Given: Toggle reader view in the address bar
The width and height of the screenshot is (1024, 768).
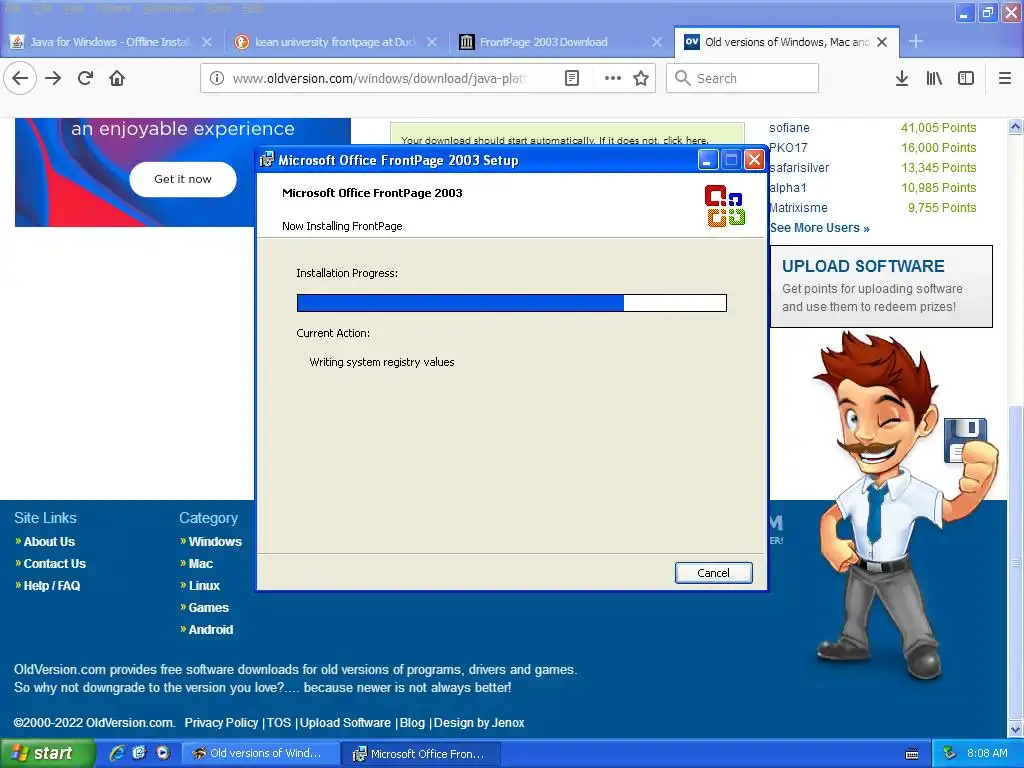Looking at the screenshot, I should coord(571,78).
